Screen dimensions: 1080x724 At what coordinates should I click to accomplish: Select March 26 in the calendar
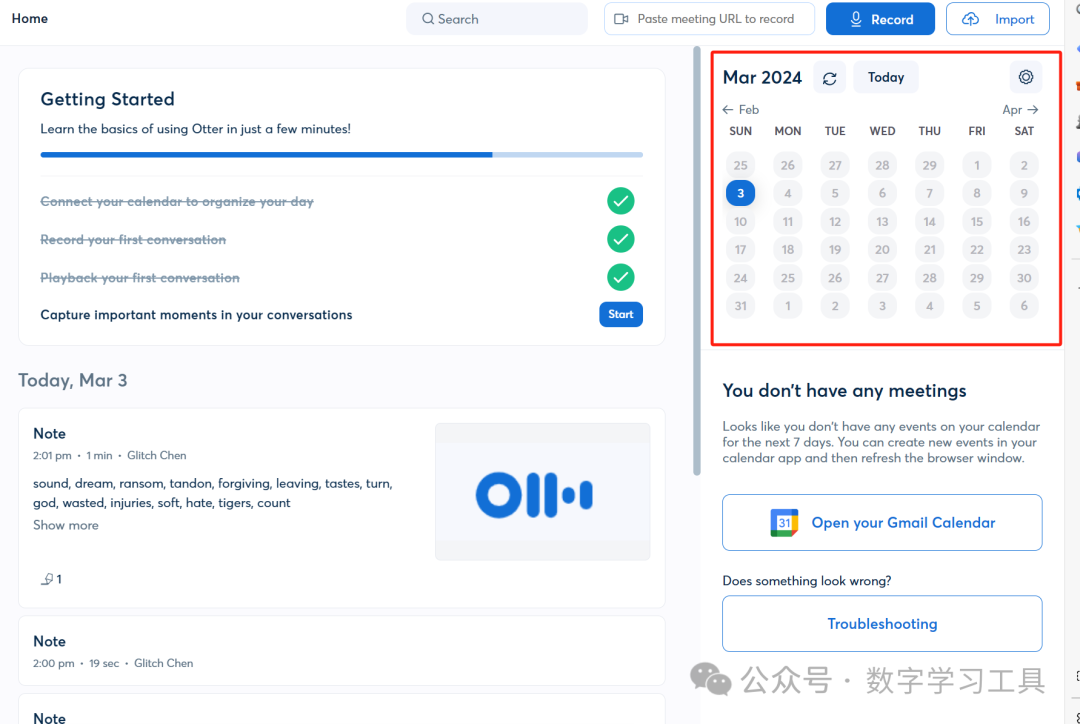(x=835, y=278)
